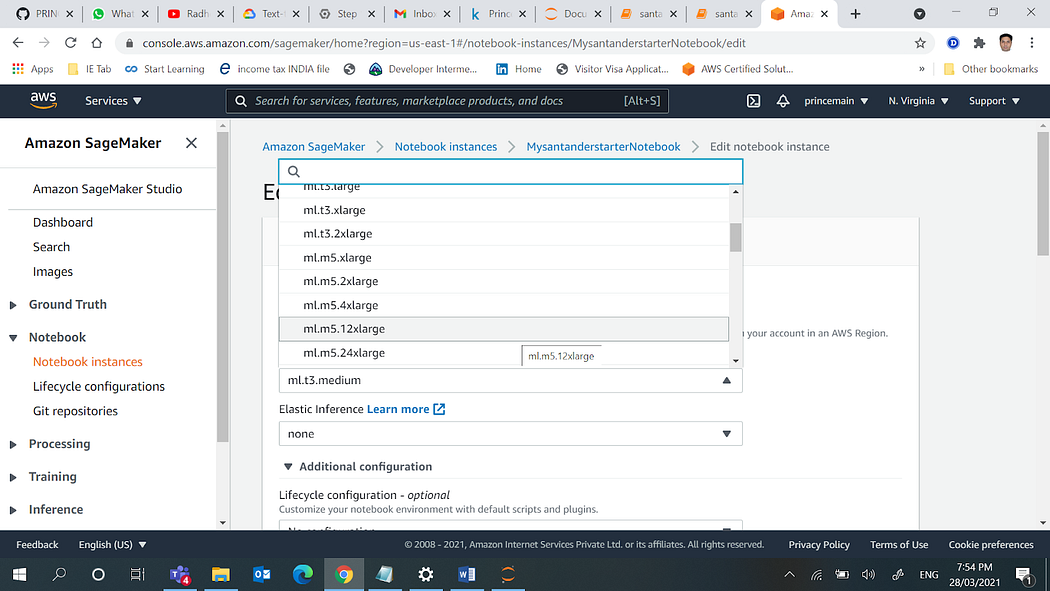Image resolution: width=1050 pixels, height=591 pixels.
Task: Select ml.m5.12xlarge instance type
Action: 504,329
